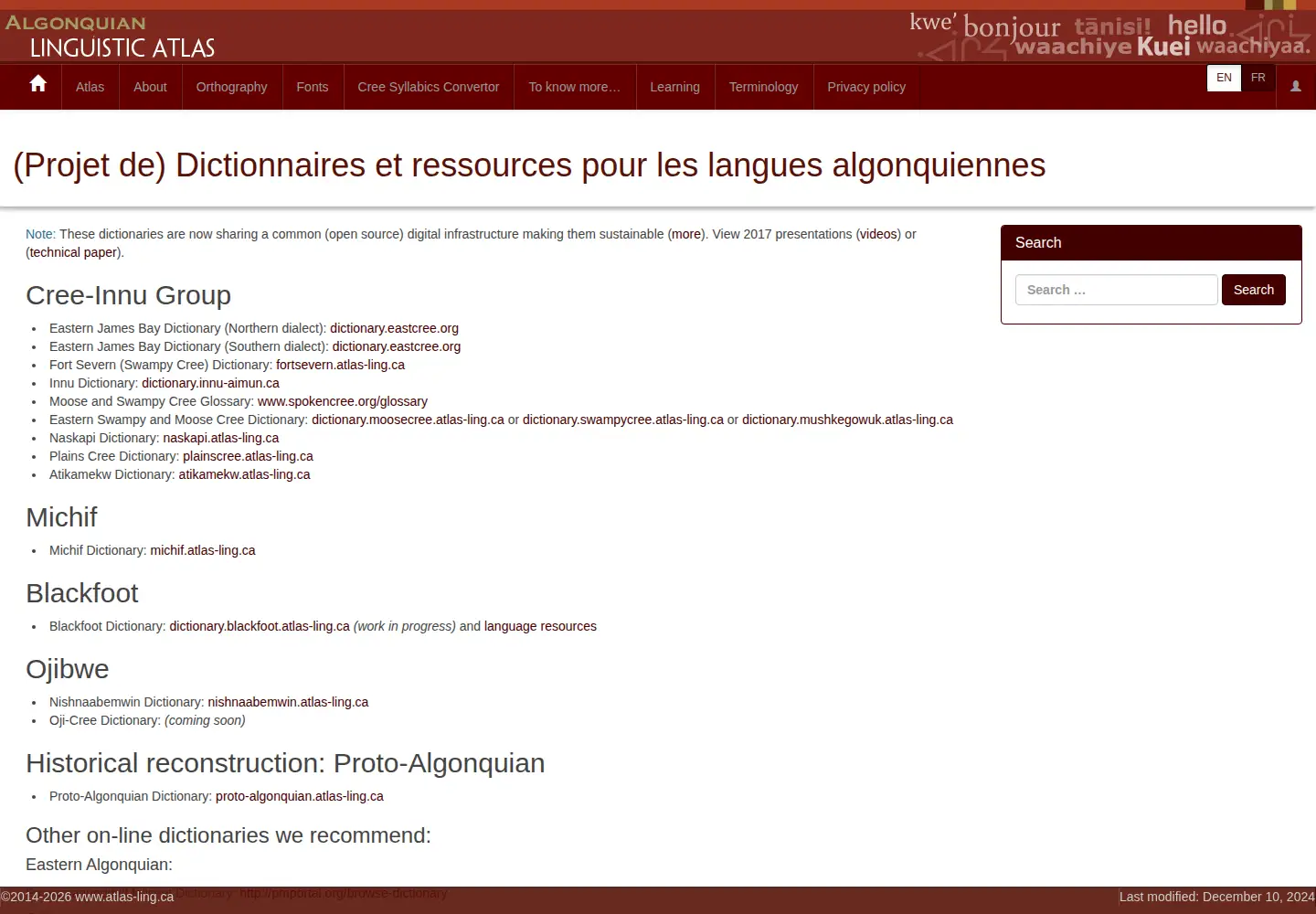The height and width of the screenshot is (914, 1316).
Task: Open Southern dialect dictionary.eastcree.org link
Action: 397,346
